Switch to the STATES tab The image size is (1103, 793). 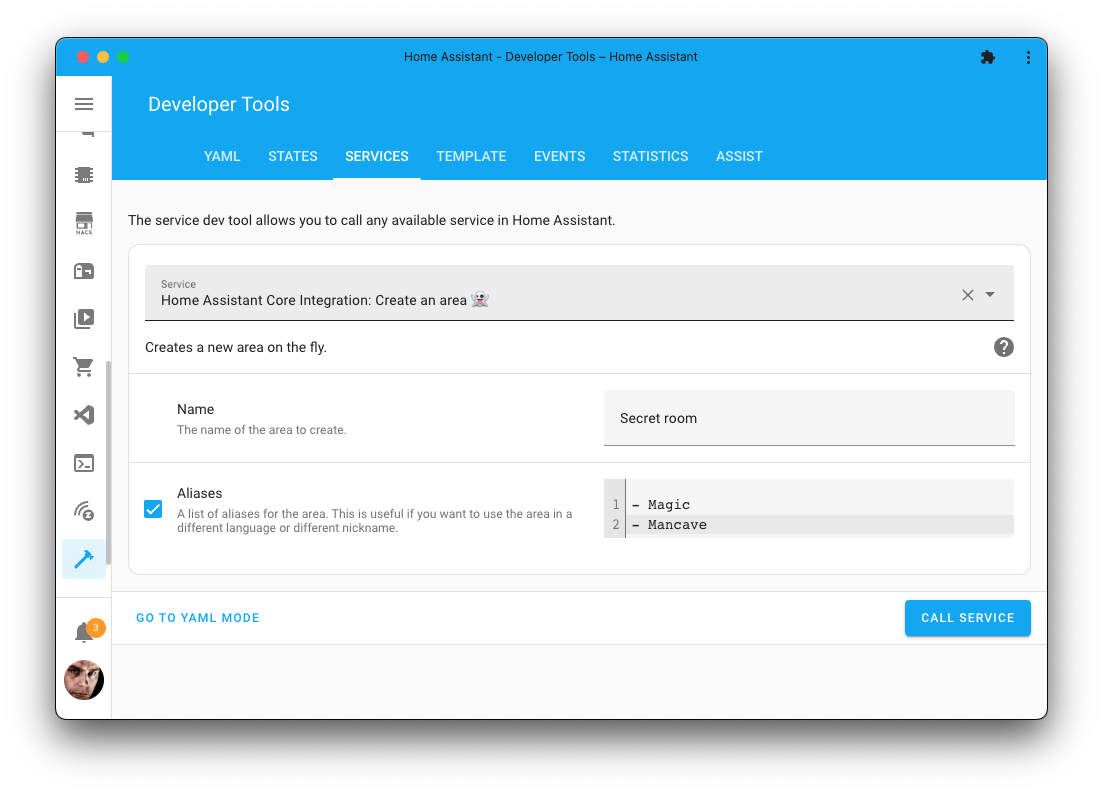click(292, 156)
